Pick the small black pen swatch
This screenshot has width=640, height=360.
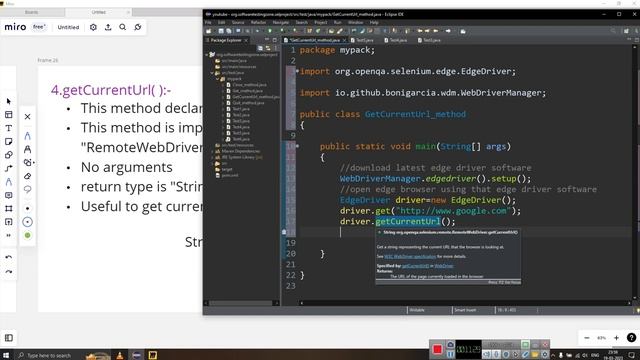point(27,209)
